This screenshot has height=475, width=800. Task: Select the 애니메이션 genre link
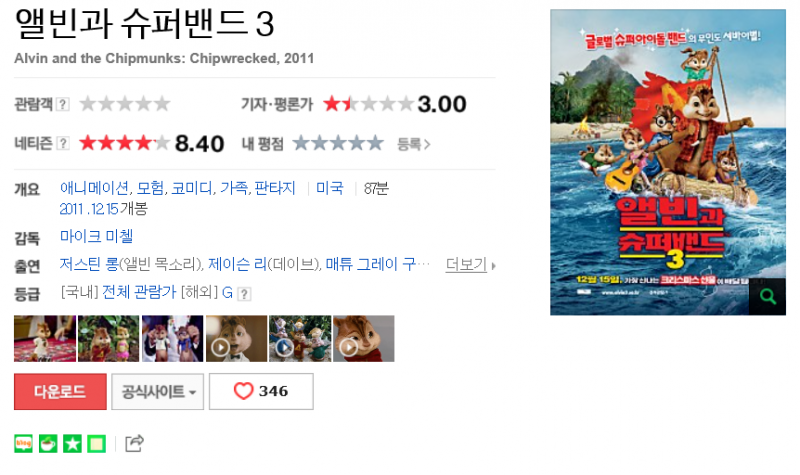[94, 188]
